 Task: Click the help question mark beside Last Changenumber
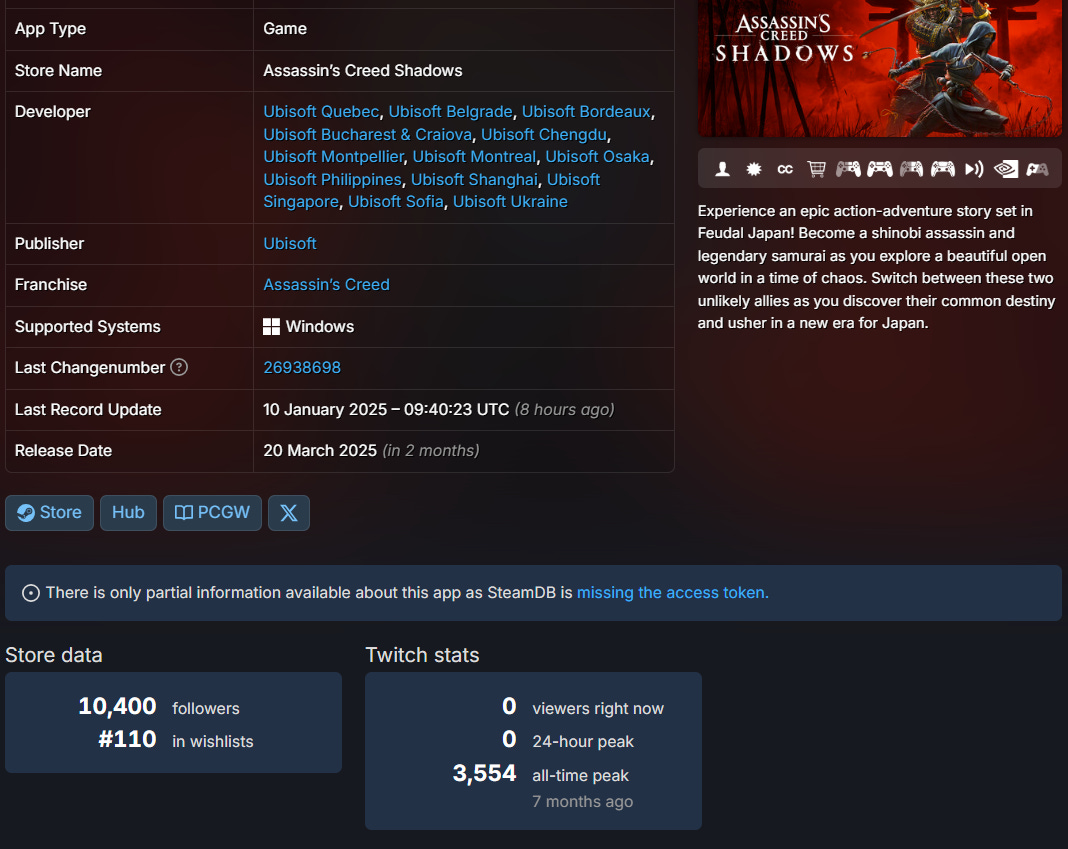[178, 367]
